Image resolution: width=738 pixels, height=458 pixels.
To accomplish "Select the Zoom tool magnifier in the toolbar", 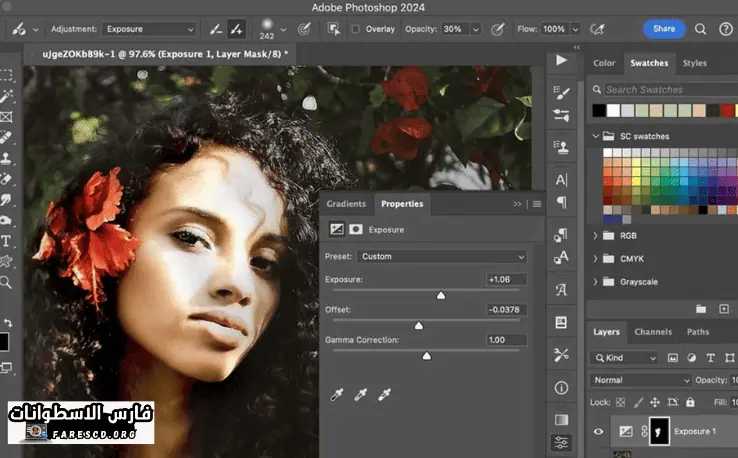I will click(x=6, y=282).
